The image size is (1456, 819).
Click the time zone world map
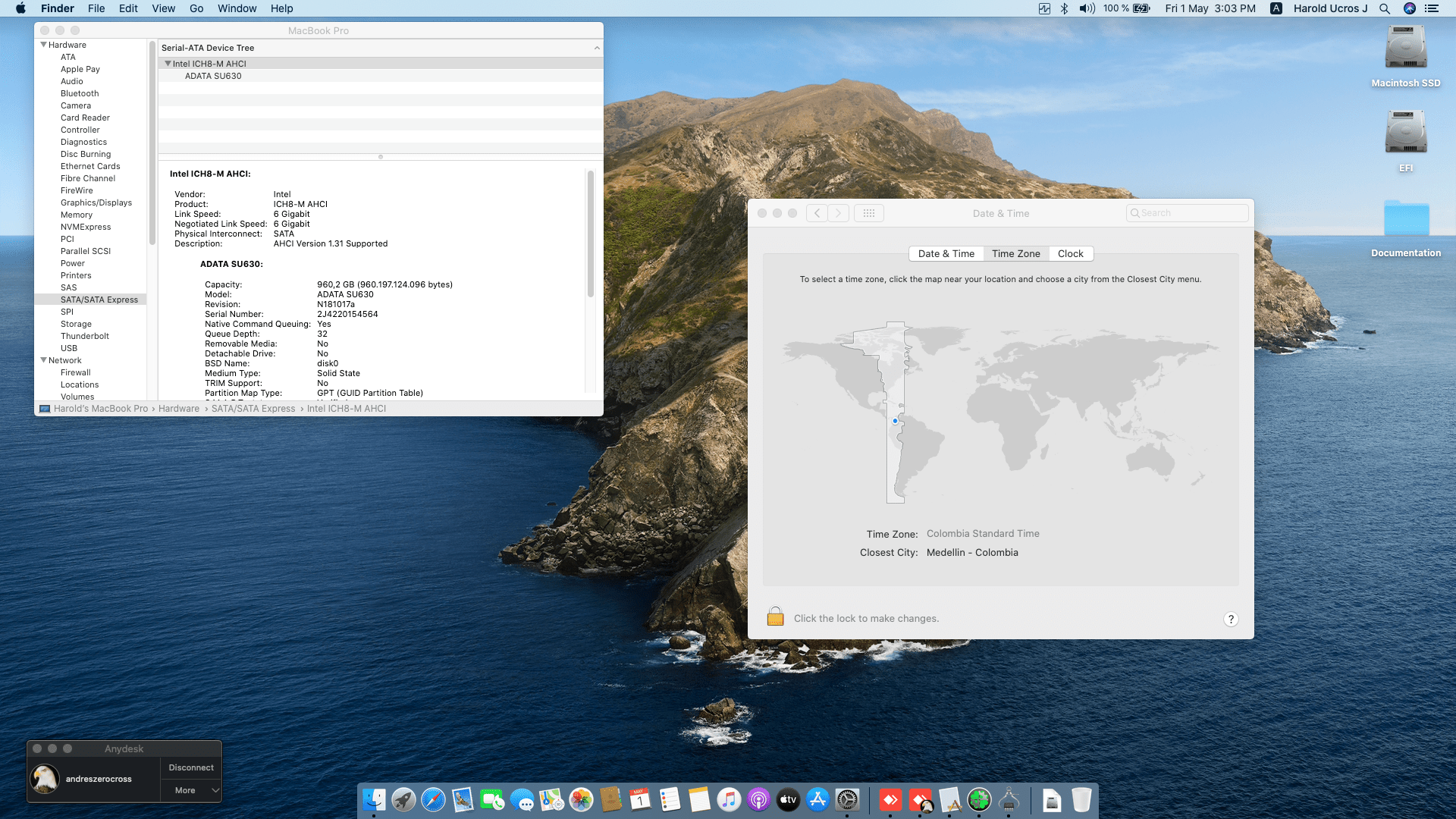click(1000, 412)
